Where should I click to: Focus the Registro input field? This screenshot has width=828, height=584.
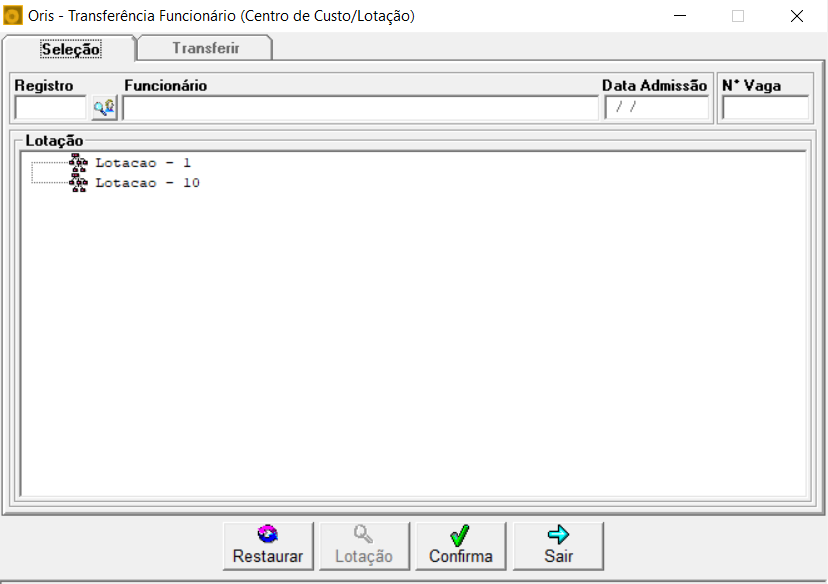[50, 108]
